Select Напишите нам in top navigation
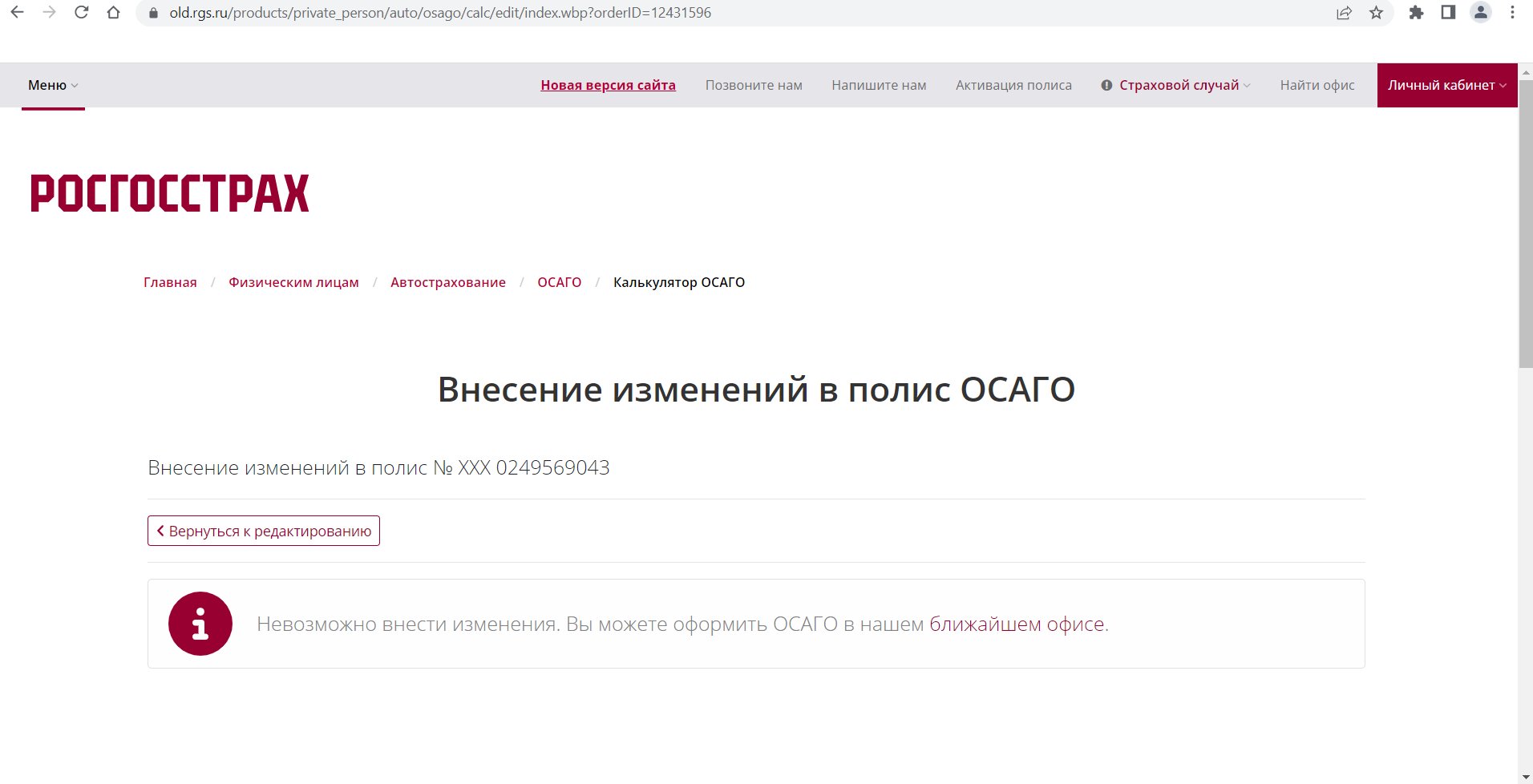Viewport: 1533px width, 784px height. click(879, 85)
